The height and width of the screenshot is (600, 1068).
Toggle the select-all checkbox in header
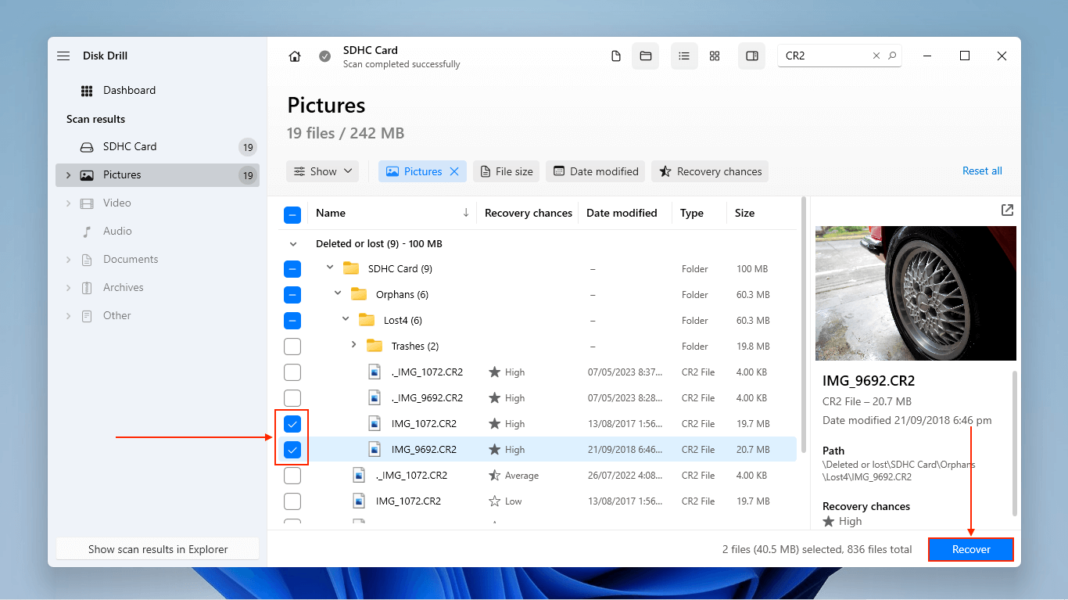point(292,214)
